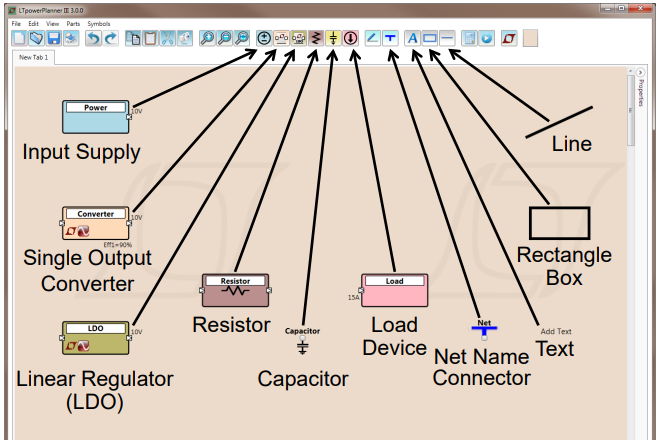Click the Undo arrow in toolbar
Viewport: 659px width, 440px height.
pos(93,38)
